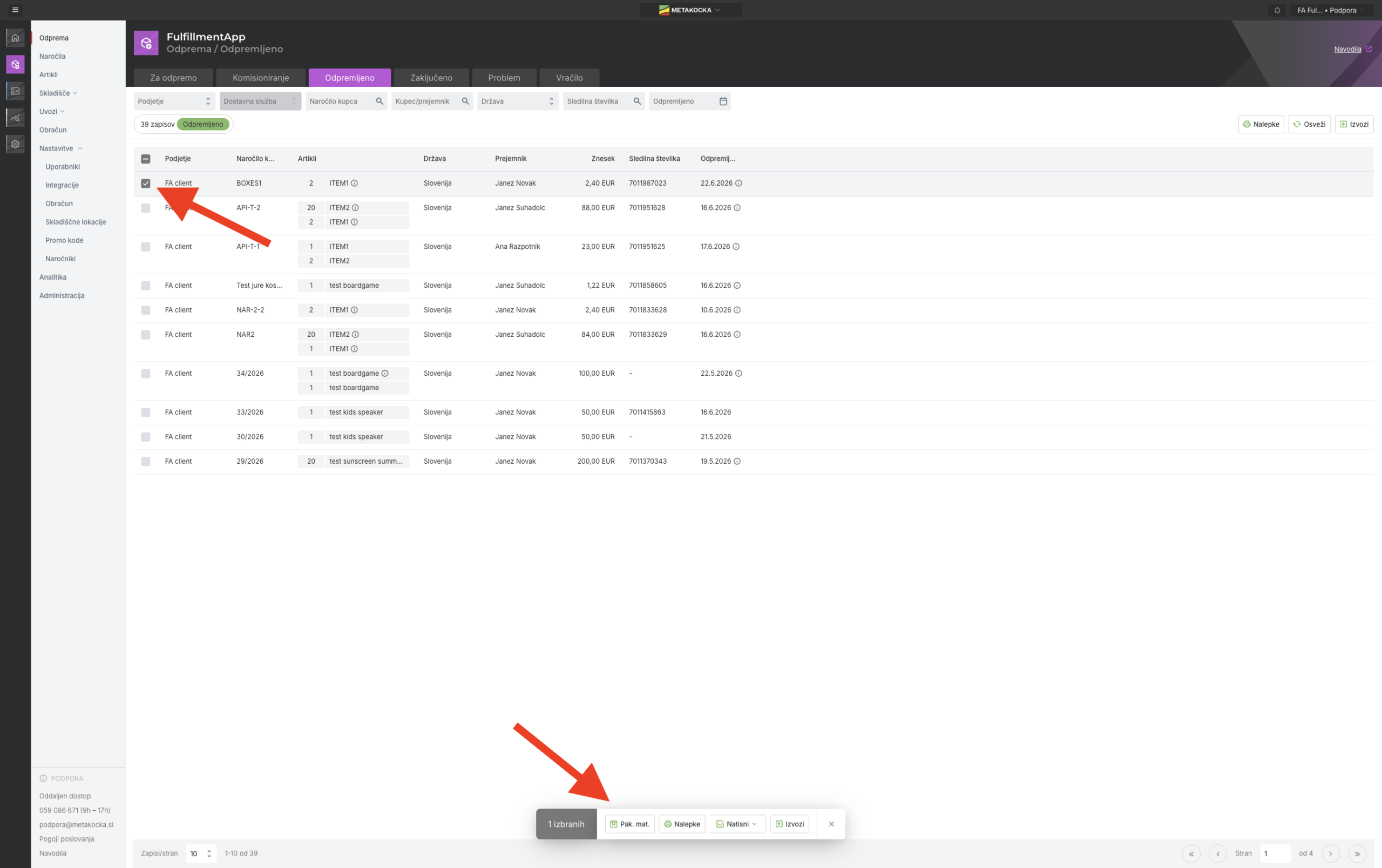Click the home icon in left rail
The image size is (1382, 868).
16,38
